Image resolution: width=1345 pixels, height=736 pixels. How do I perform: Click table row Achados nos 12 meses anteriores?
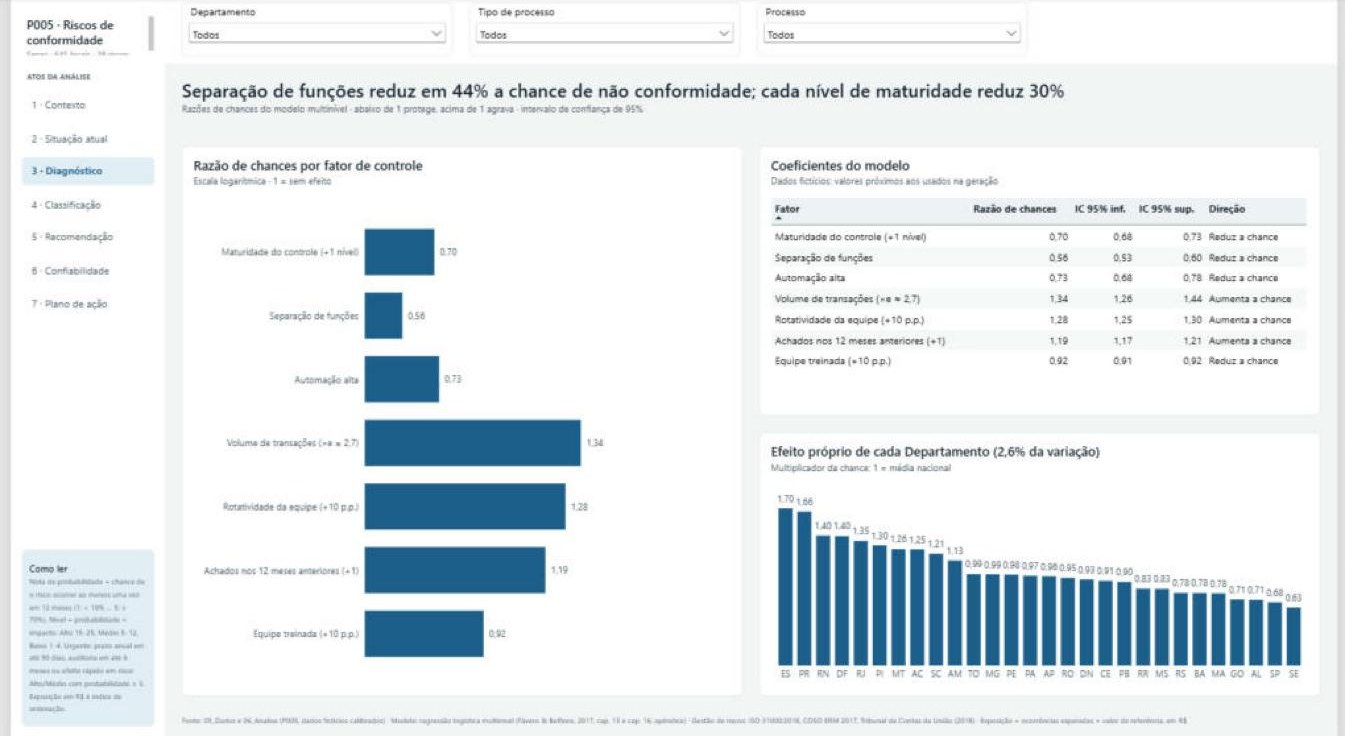(x=1038, y=341)
